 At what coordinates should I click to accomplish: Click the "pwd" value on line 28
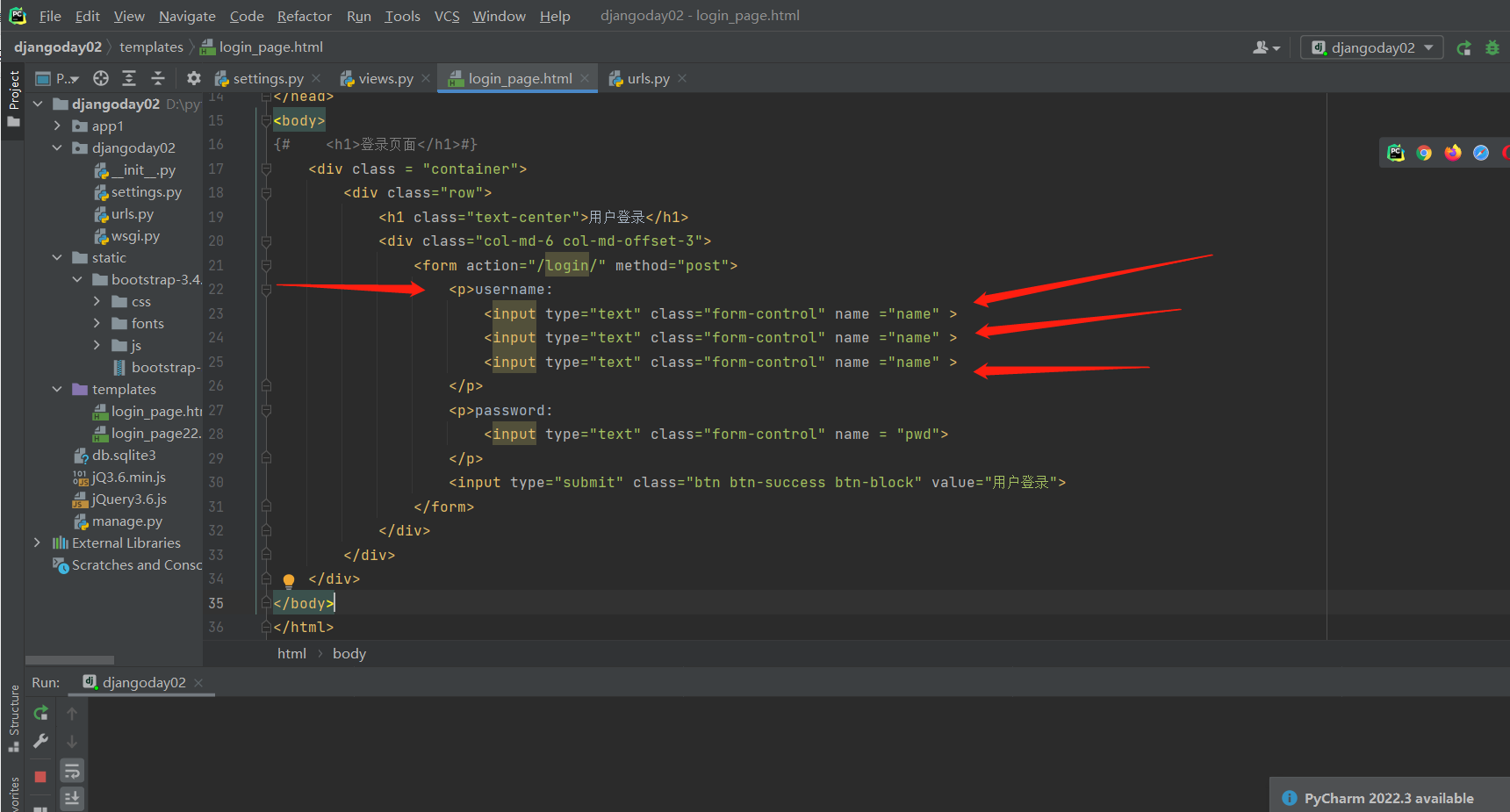click(918, 434)
